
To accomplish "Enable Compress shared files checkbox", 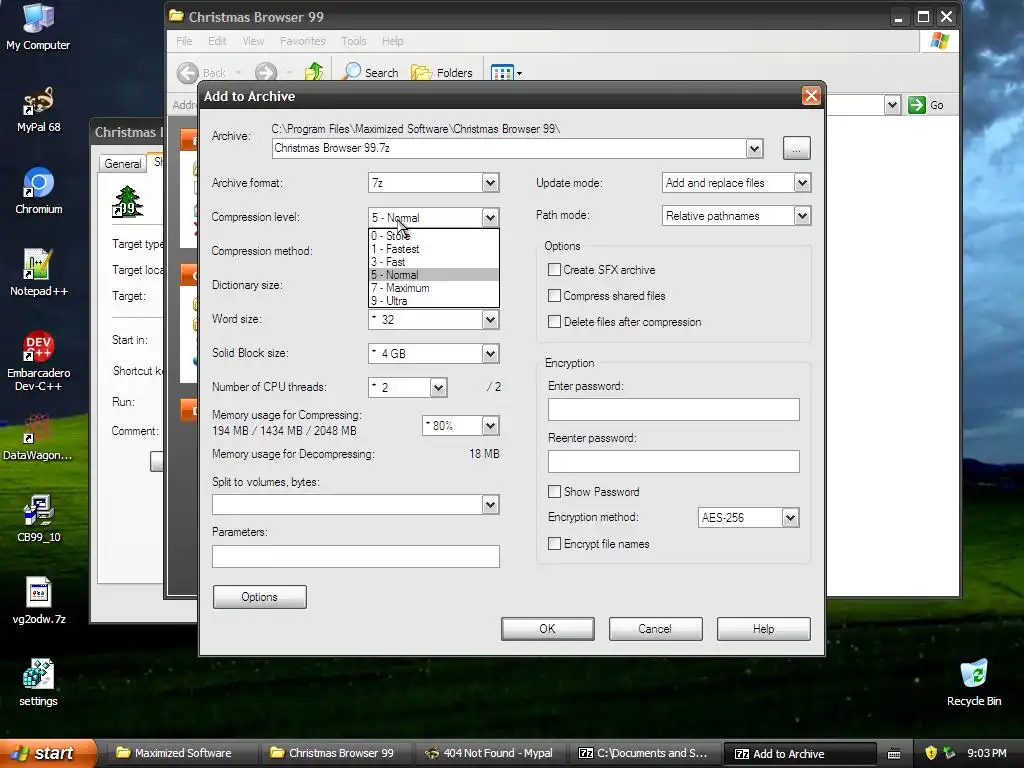I will (x=554, y=296).
